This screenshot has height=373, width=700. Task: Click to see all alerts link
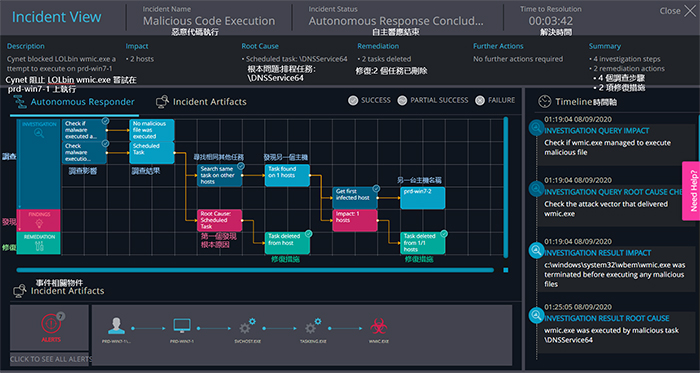(x=51, y=359)
